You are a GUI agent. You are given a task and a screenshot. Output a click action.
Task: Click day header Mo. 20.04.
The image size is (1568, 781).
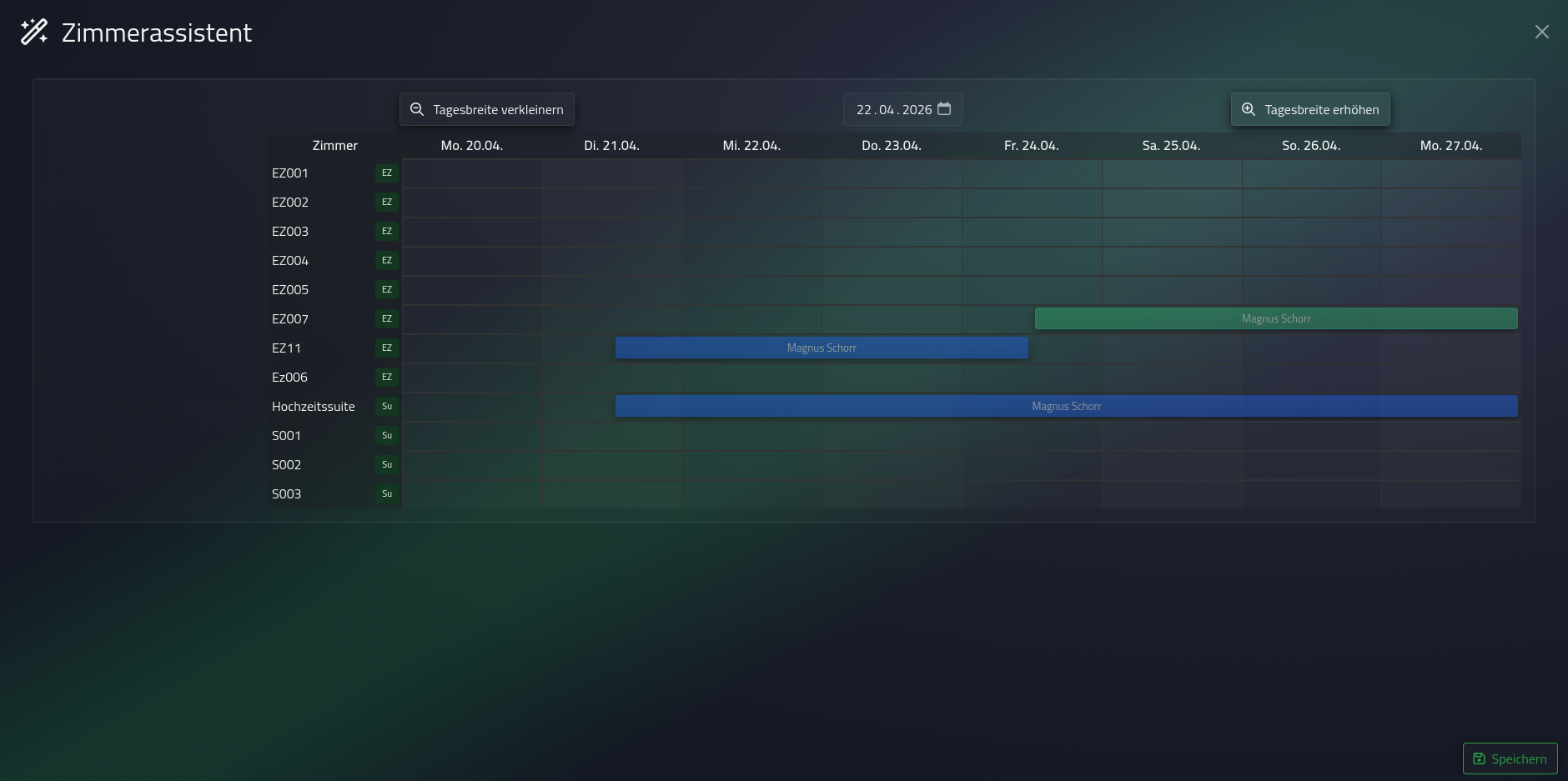click(x=472, y=146)
